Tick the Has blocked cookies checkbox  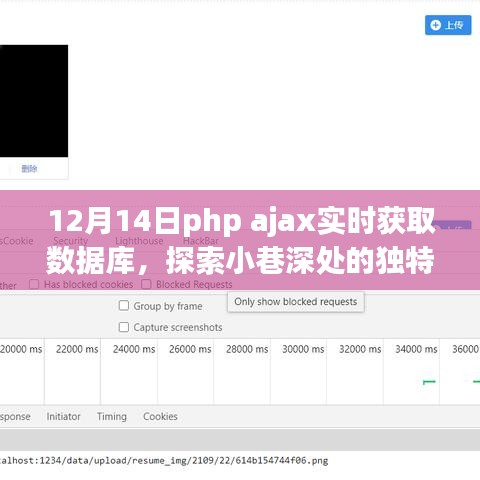pos(34,284)
